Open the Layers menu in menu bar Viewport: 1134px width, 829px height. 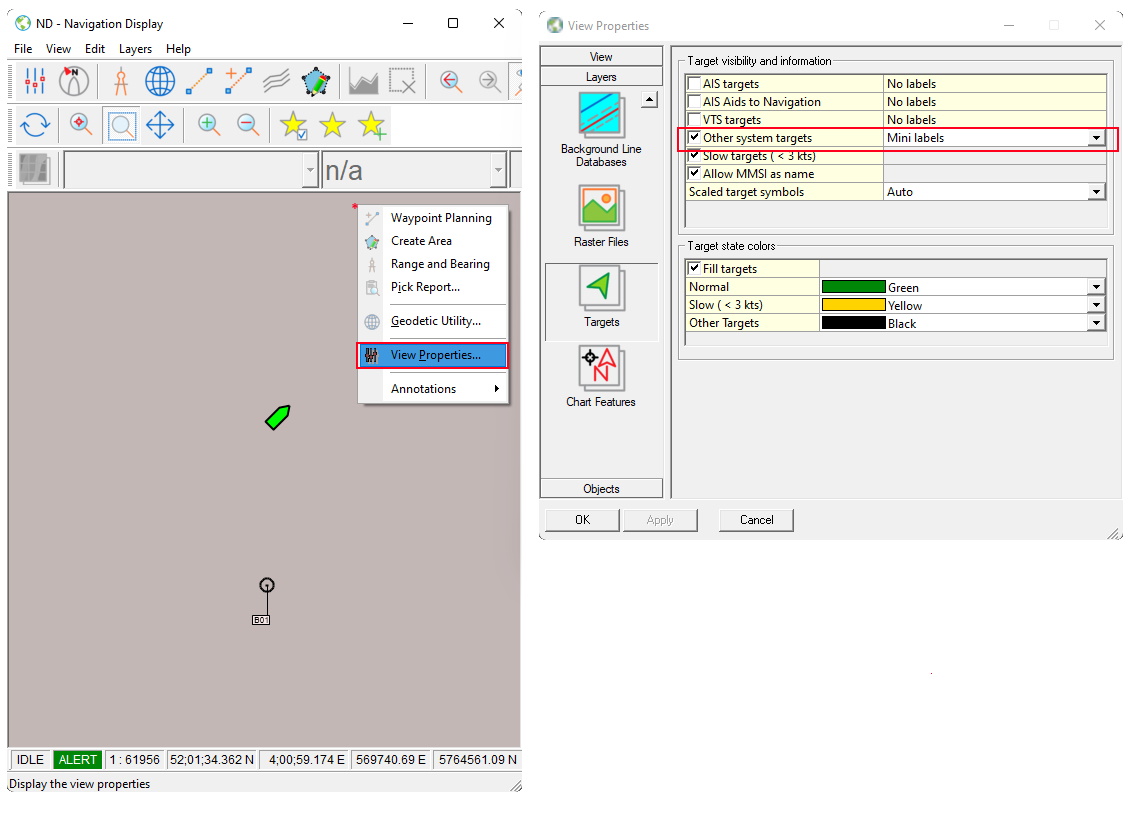pyautogui.click(x=135, y=49)
